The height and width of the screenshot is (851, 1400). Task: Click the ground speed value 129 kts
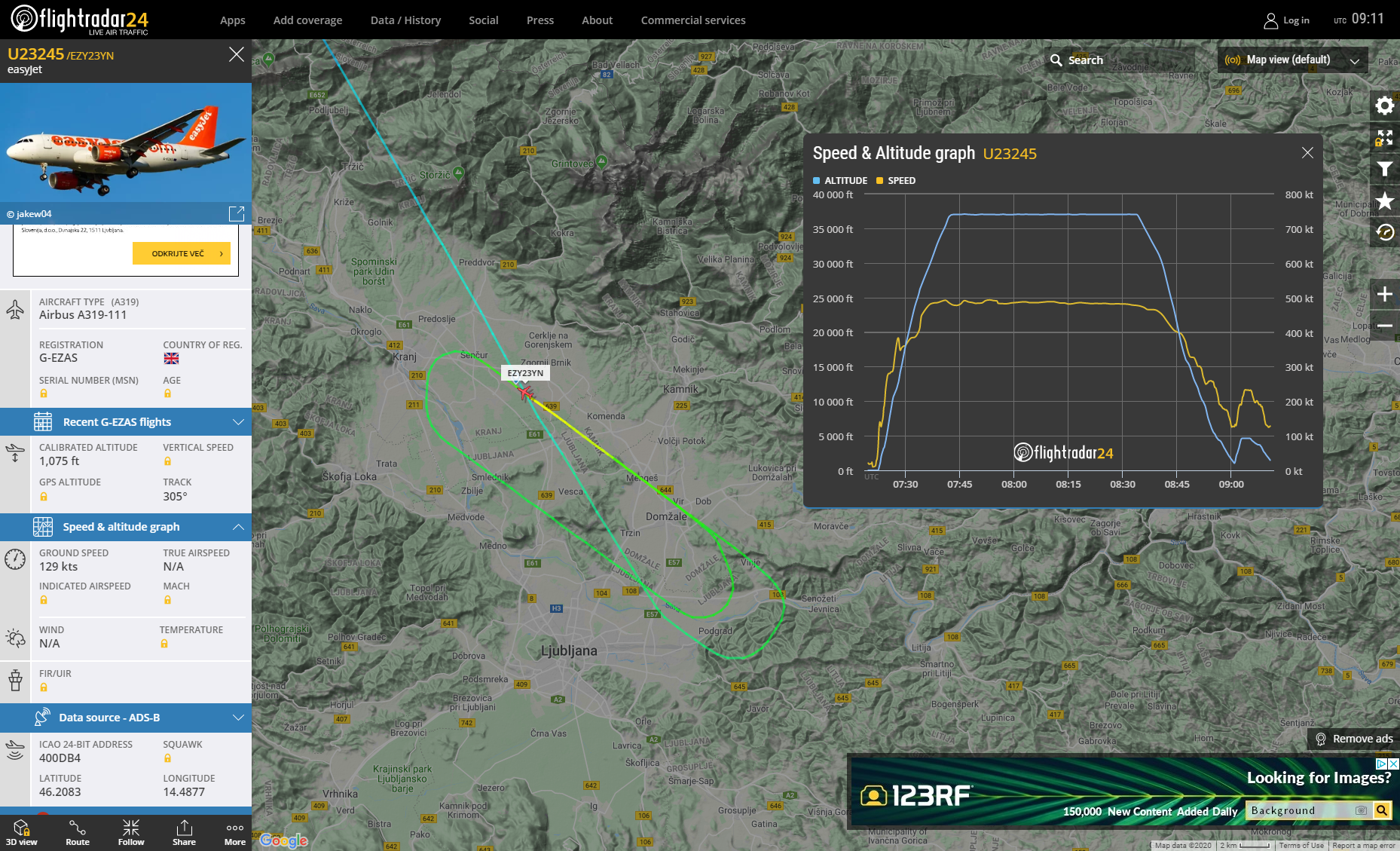(x=58, y=567)
